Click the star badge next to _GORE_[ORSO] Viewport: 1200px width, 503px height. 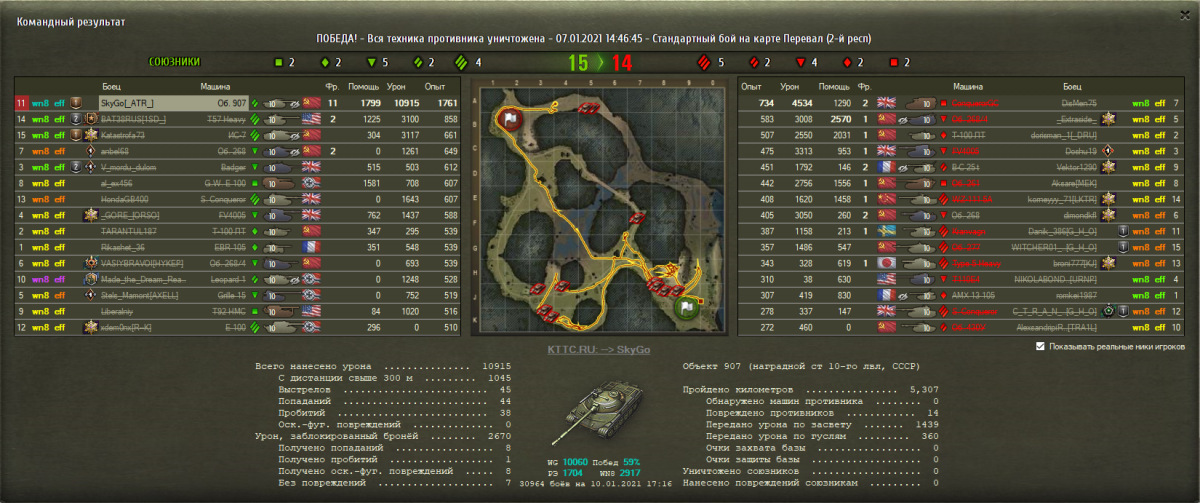pyautogui.click(x=90, y=215)
